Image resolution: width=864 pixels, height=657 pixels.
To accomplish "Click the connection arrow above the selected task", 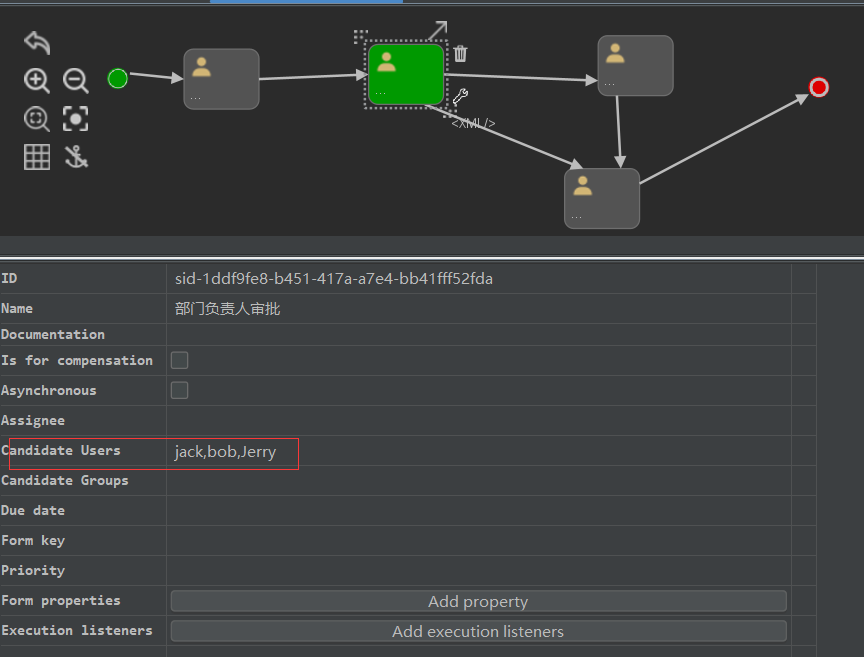I will [437, 31].
